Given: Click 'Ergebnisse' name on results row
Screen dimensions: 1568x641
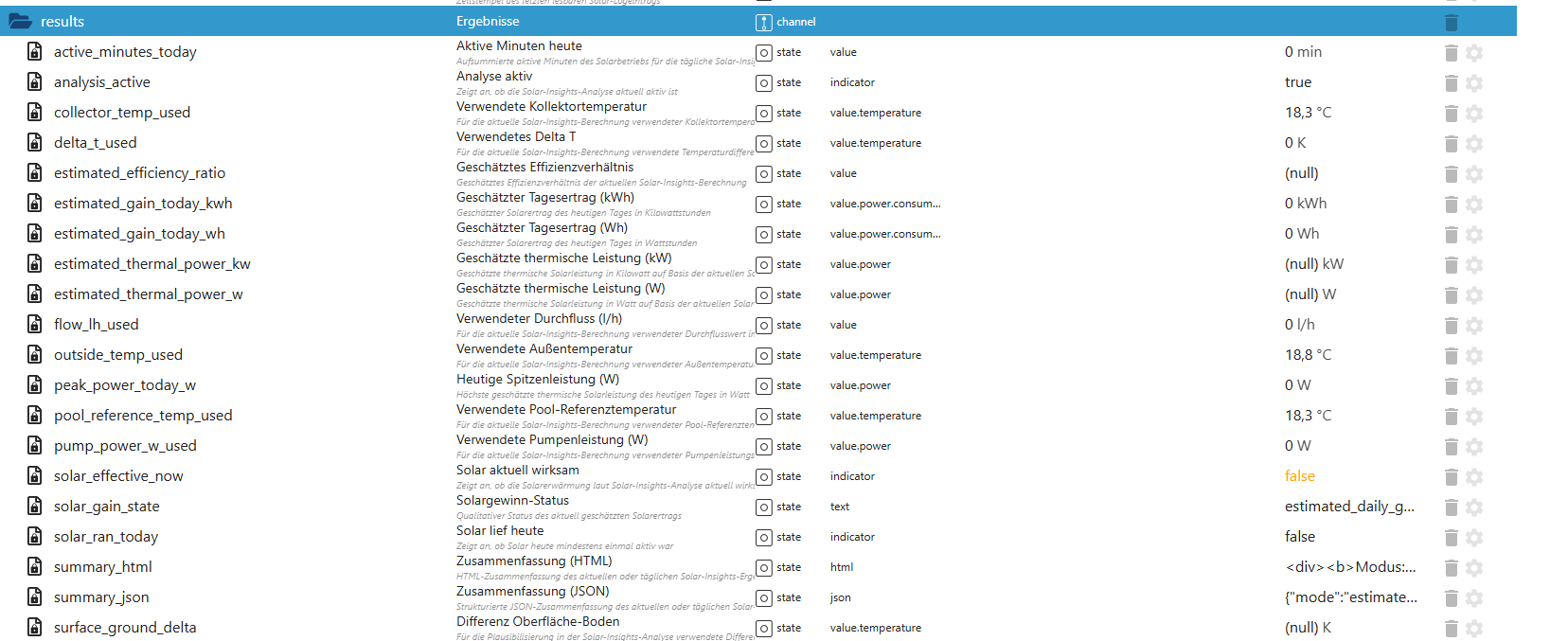Looking at the screenshot, I should coord(488,22).
